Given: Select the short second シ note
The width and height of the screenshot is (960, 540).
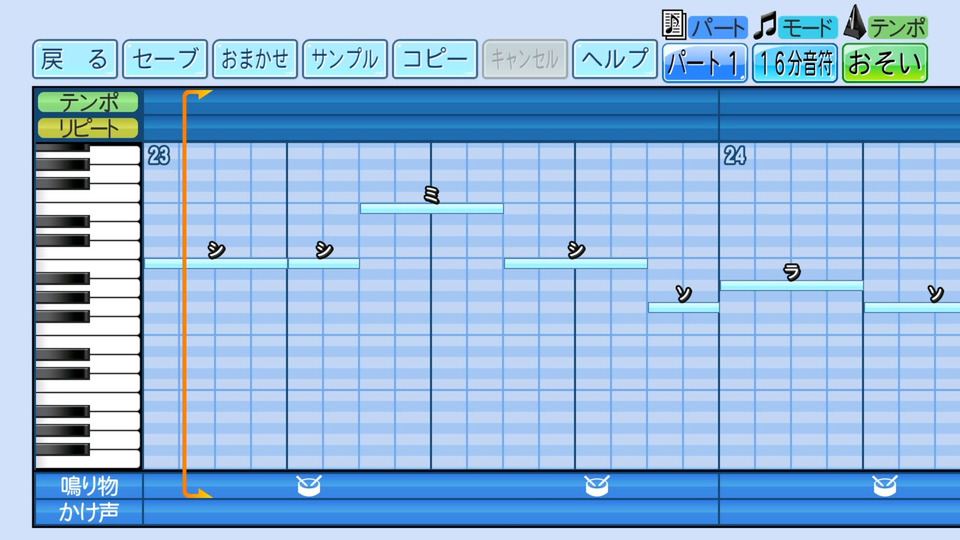Looking at the screenshot, I should point(324,263).
